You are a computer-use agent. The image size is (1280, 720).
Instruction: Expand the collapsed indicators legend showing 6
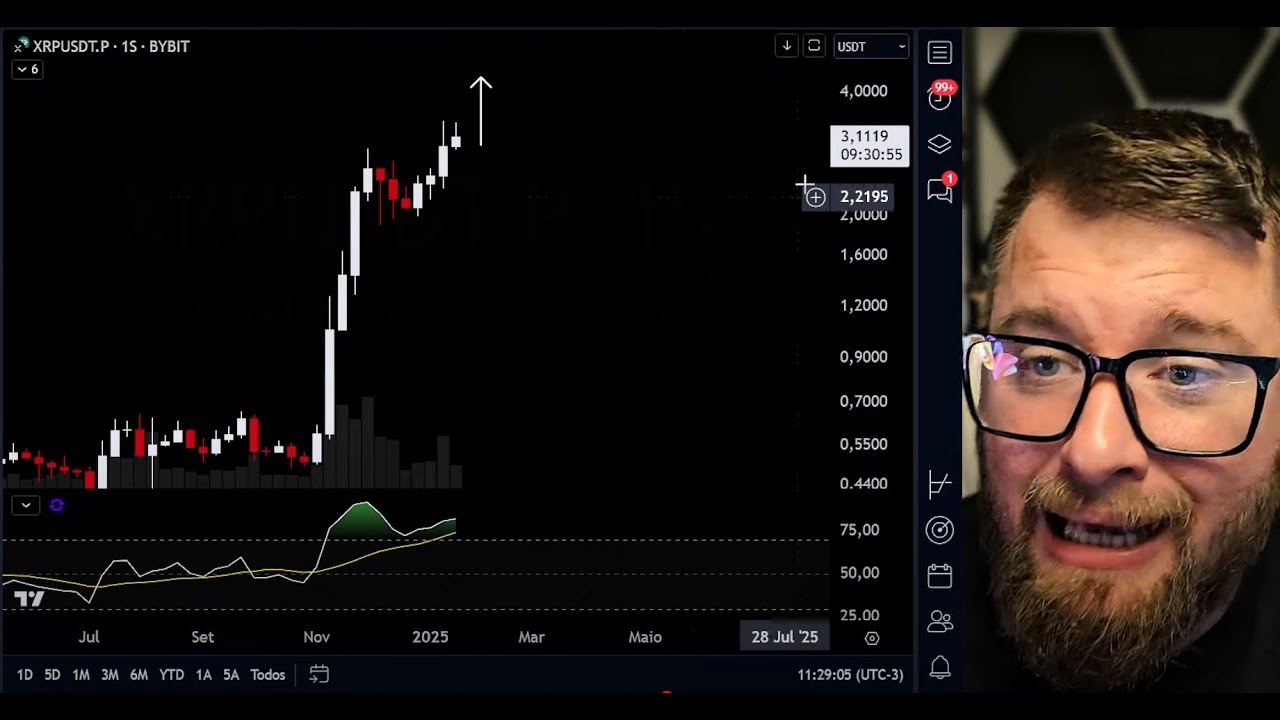(27, 69)
